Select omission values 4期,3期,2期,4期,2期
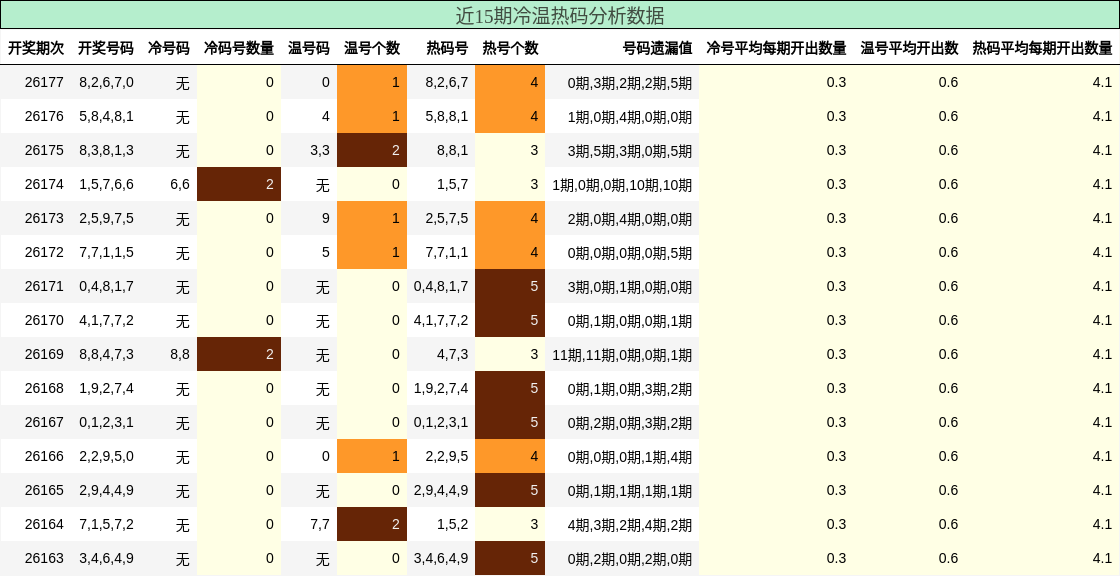This screenshot has width=1120, height=576. coord(630,525)
